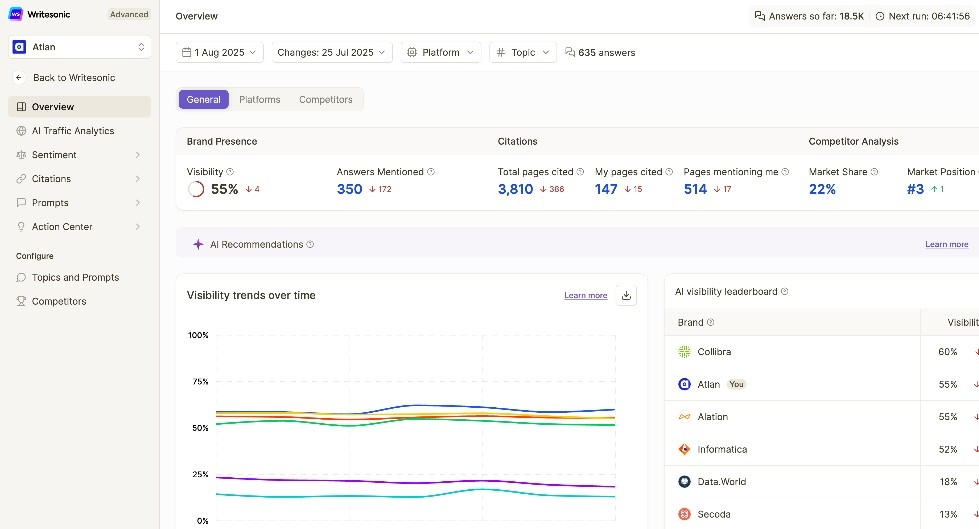
Task: Click the Writesonic logo icon
Action: pos(16,14)
